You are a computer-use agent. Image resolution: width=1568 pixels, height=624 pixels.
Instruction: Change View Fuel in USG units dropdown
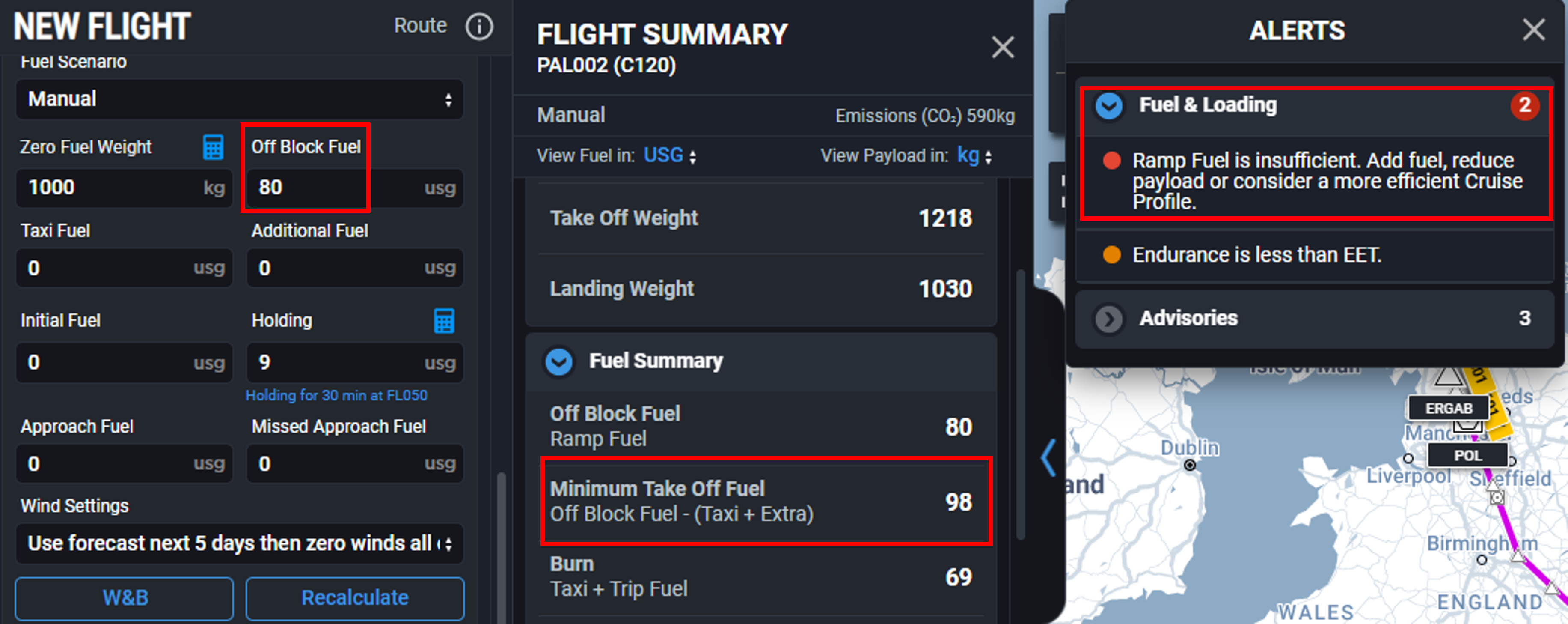pyautogui.click(x=670, y=156)
